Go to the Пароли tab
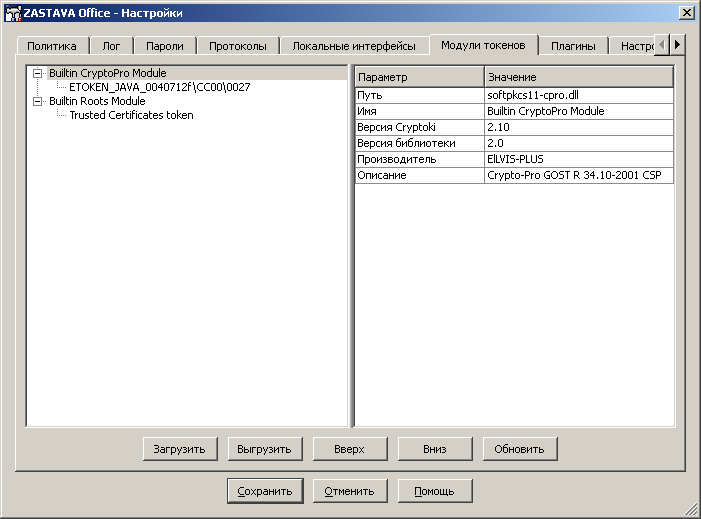 tap(164, 46)
